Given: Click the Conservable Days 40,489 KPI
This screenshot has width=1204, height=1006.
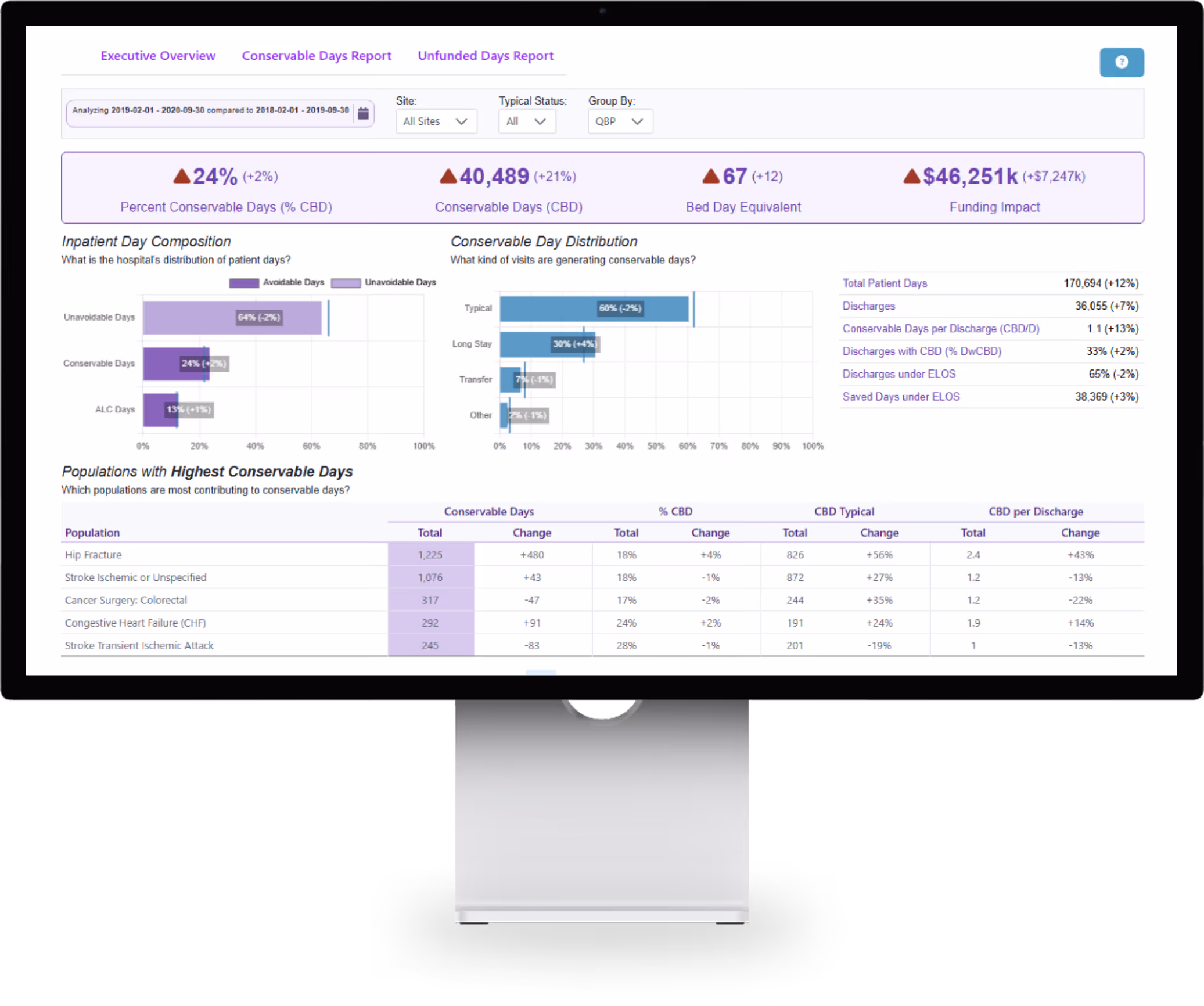Looking at the screenshot, I should 508,189.
